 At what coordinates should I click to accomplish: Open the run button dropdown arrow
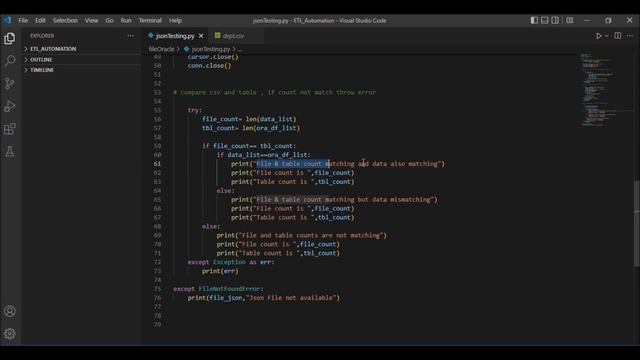(x=607, y=36)
